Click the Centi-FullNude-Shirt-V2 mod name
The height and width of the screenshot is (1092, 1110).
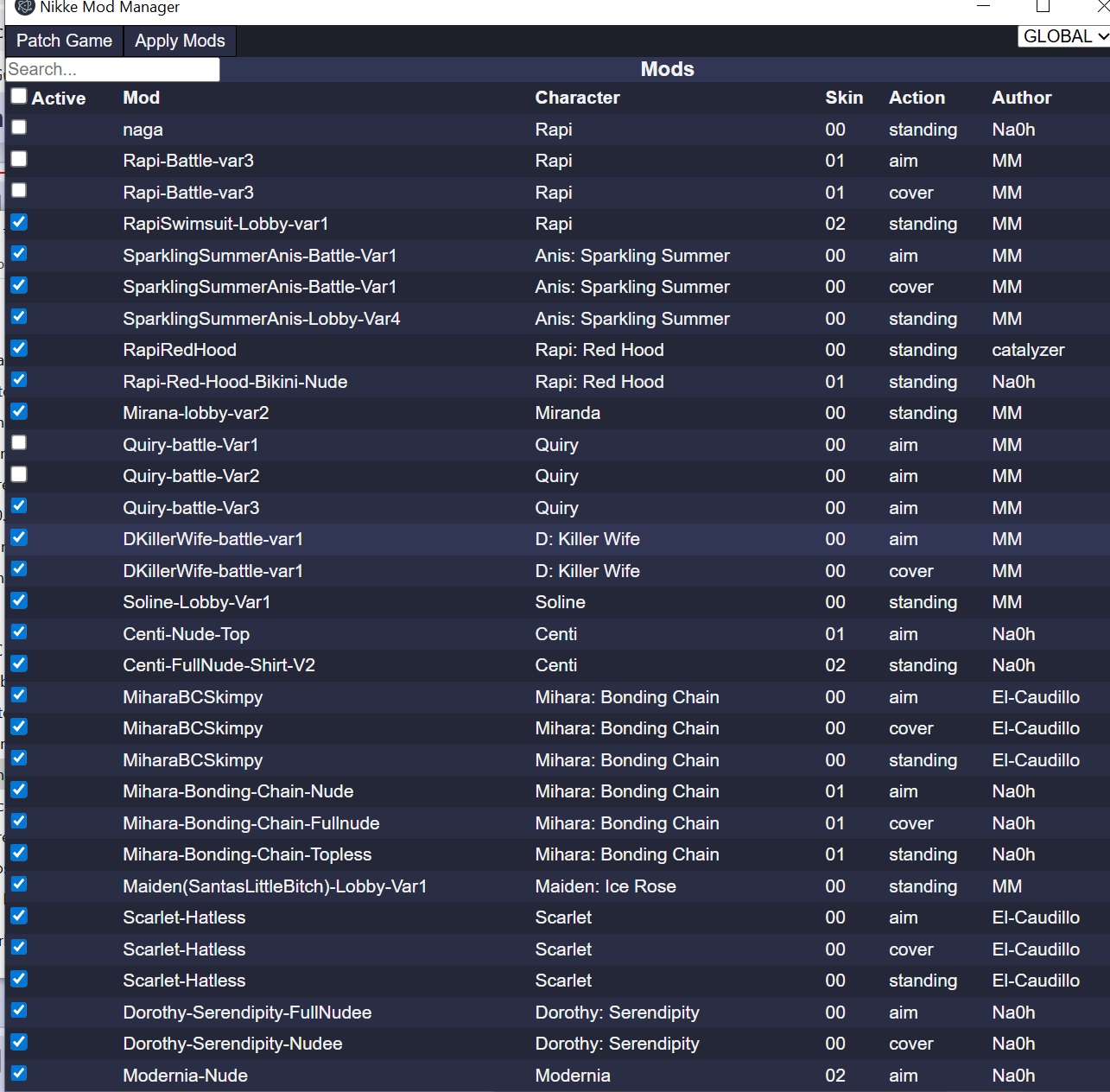tap(219, 665)
